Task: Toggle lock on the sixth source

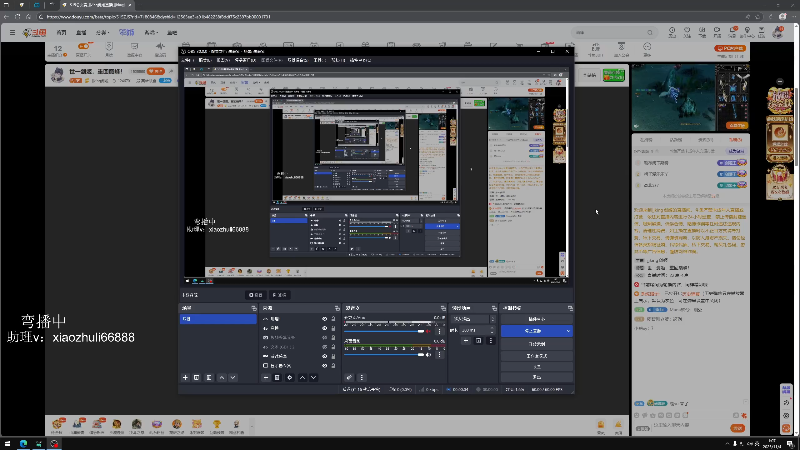Action: pos(333,365)
